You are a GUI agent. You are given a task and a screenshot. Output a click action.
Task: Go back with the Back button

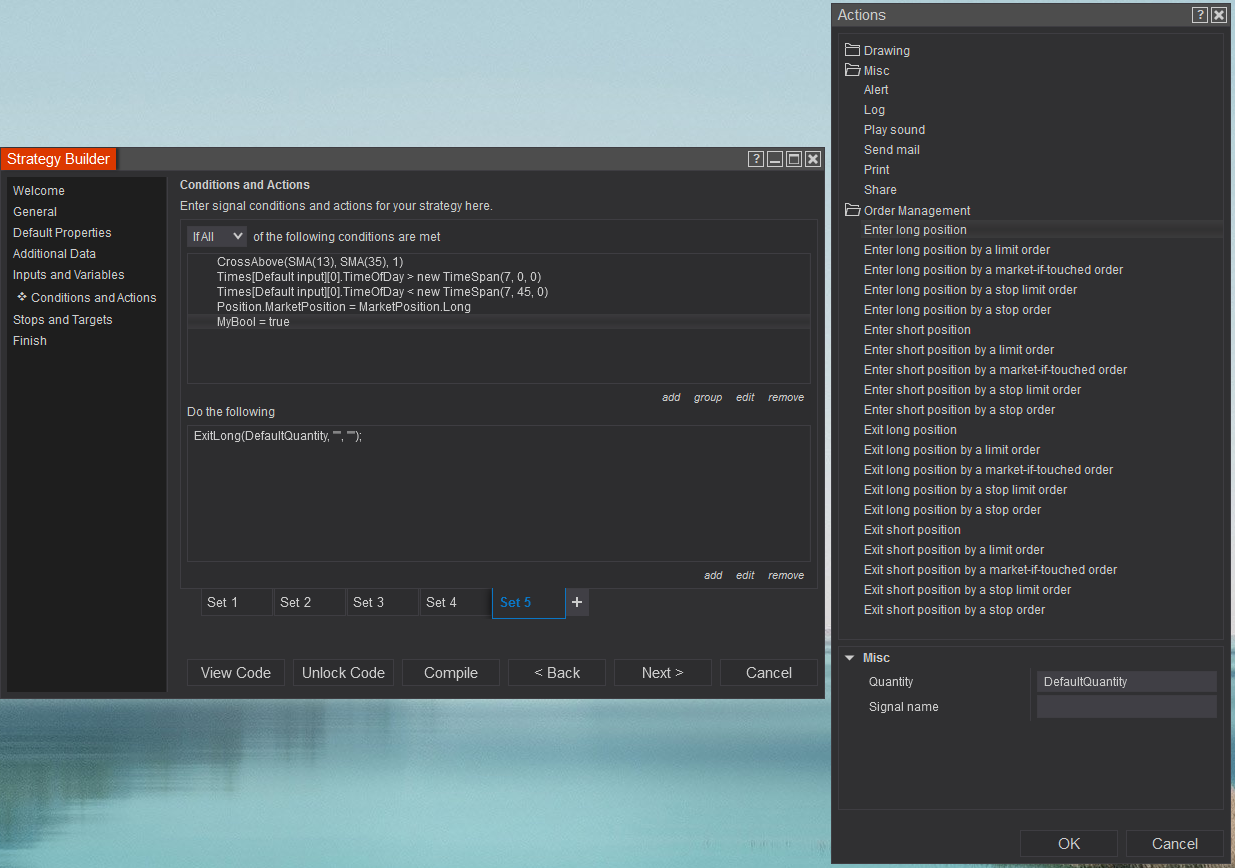(557, 673)
